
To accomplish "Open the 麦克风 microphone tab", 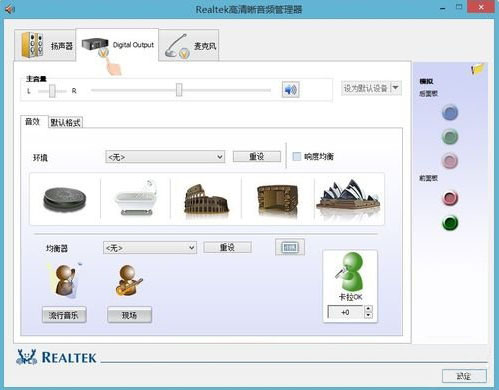I will coord(189,46).
